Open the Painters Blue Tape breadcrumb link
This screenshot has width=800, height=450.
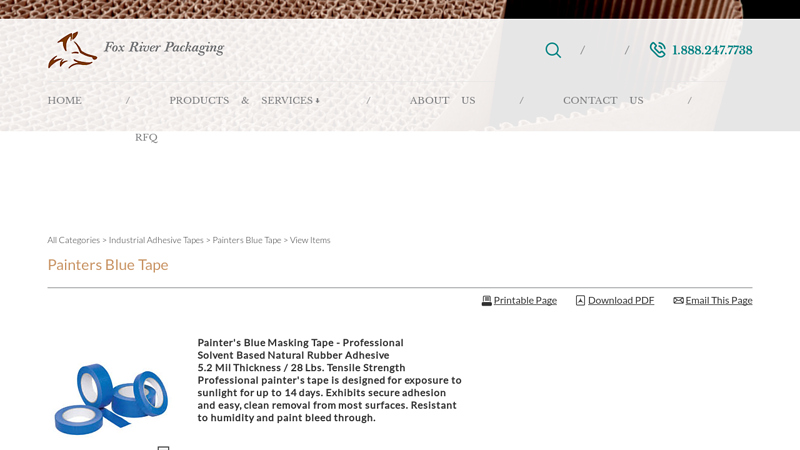coord(247,240)
